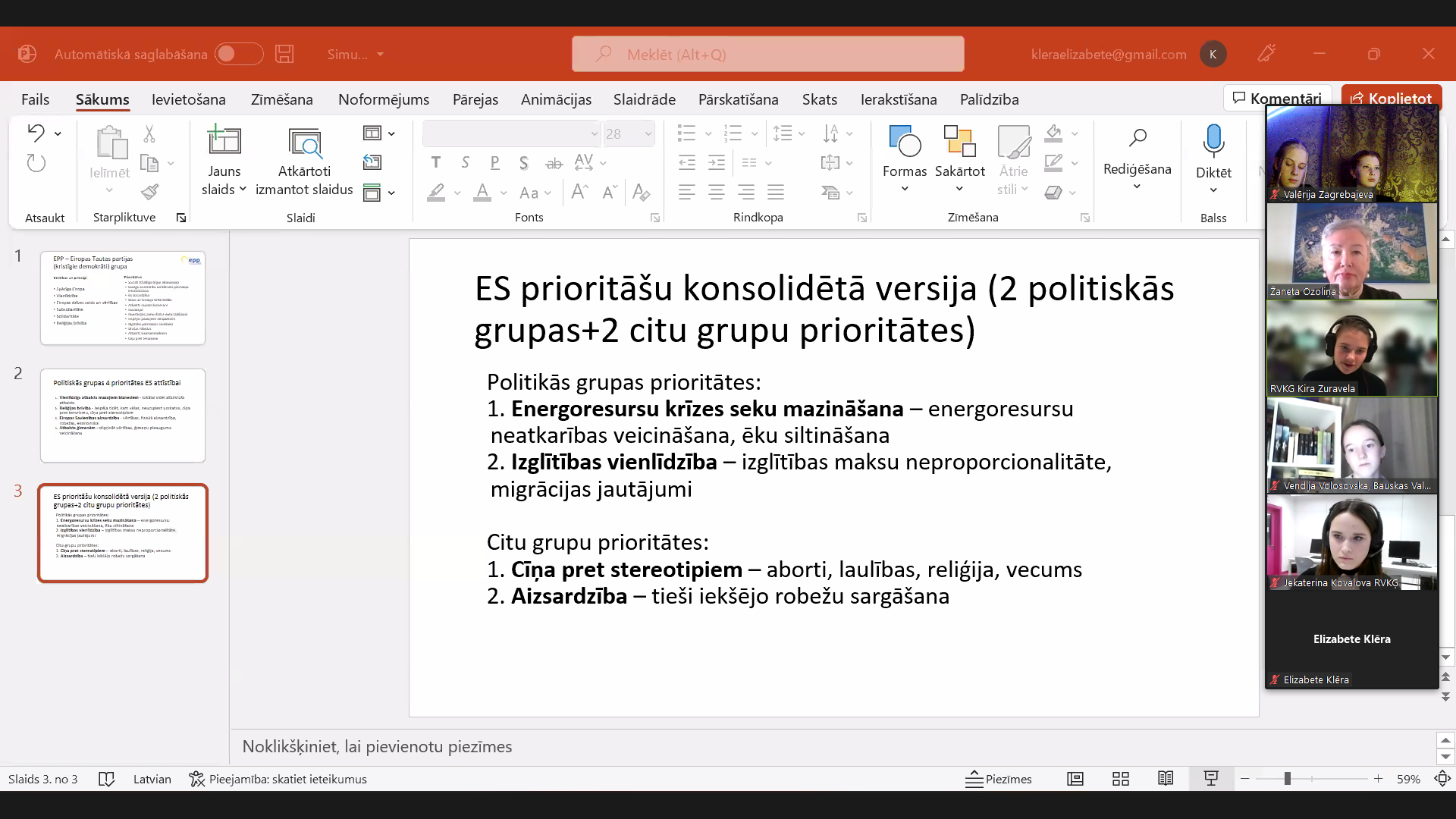Open Rediģēšana search icon
The width and height of the screenshot is (1456, 819).
click(x=1137, y=138)
